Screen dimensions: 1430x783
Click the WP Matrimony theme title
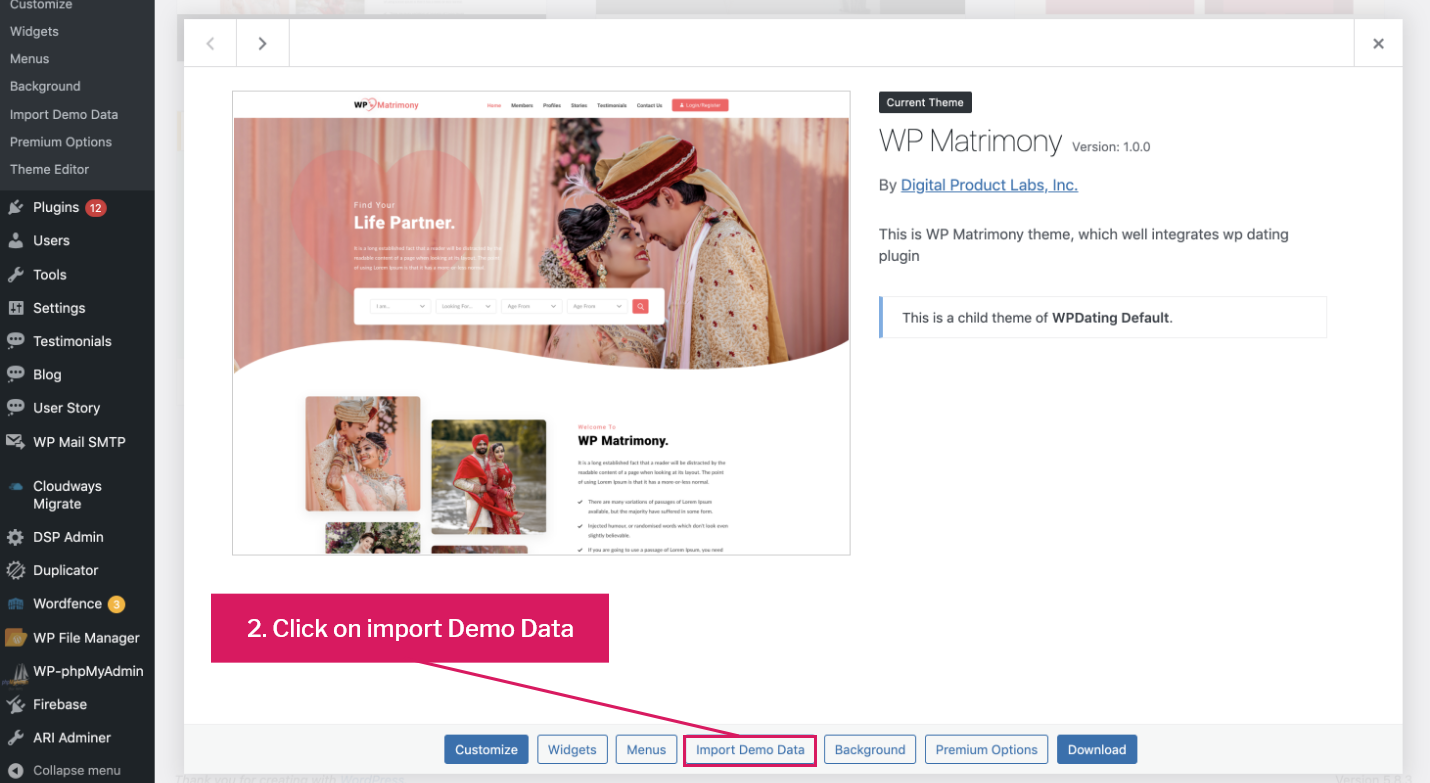pyautogui.click(x=970, y=142)
